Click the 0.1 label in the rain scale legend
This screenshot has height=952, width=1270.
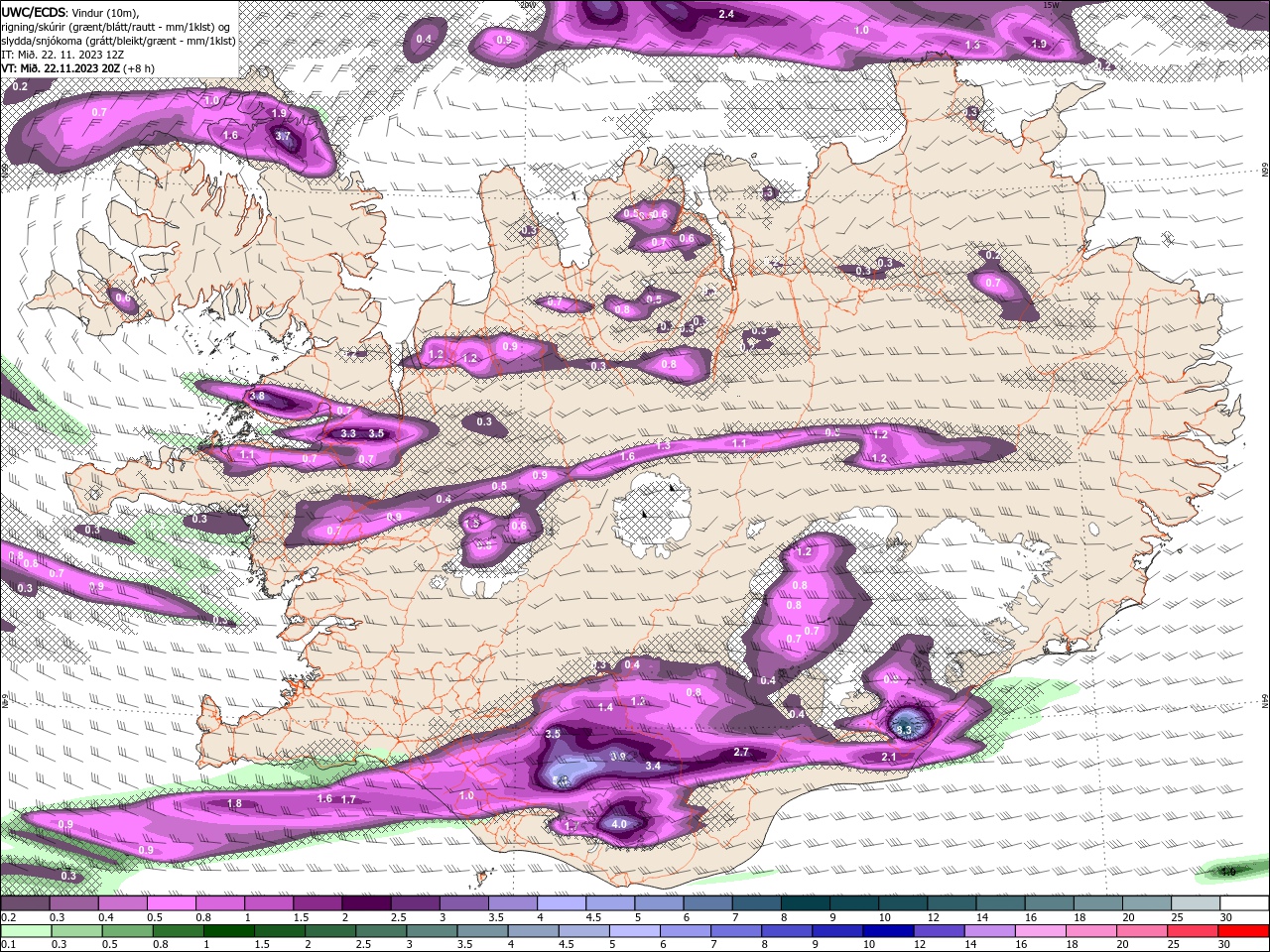8,944
